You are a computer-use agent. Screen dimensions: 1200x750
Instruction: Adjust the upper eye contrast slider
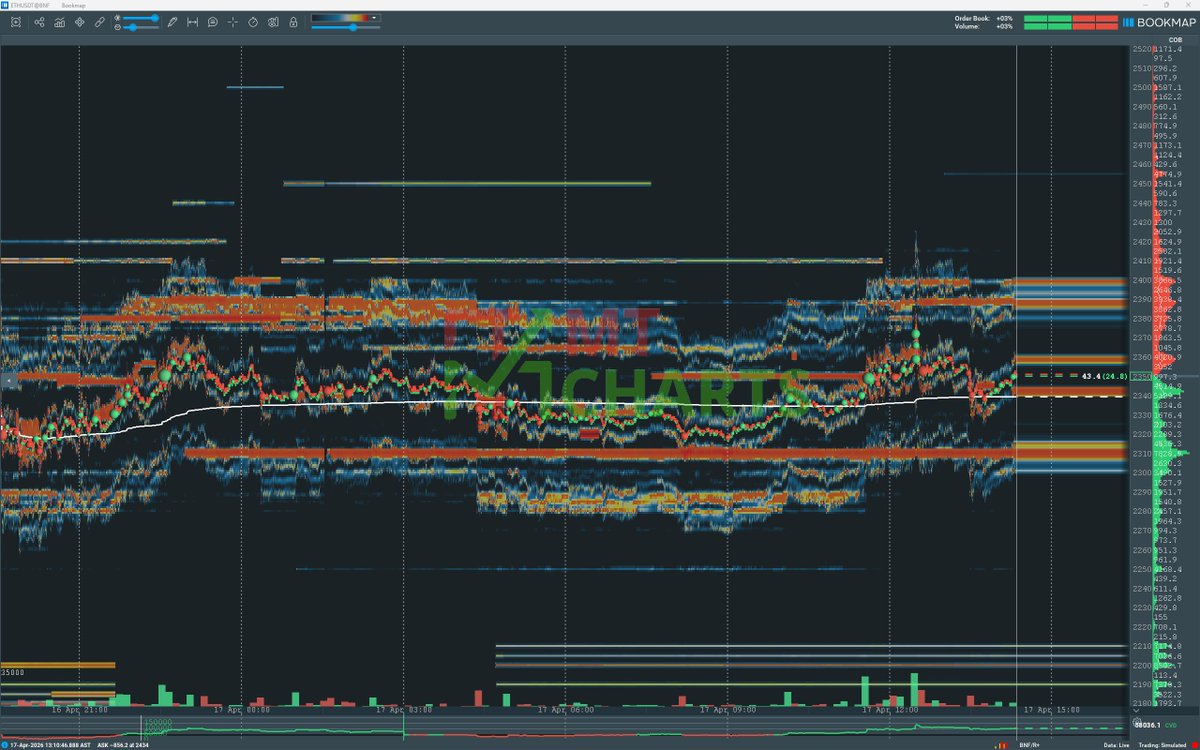pos(140,18)
